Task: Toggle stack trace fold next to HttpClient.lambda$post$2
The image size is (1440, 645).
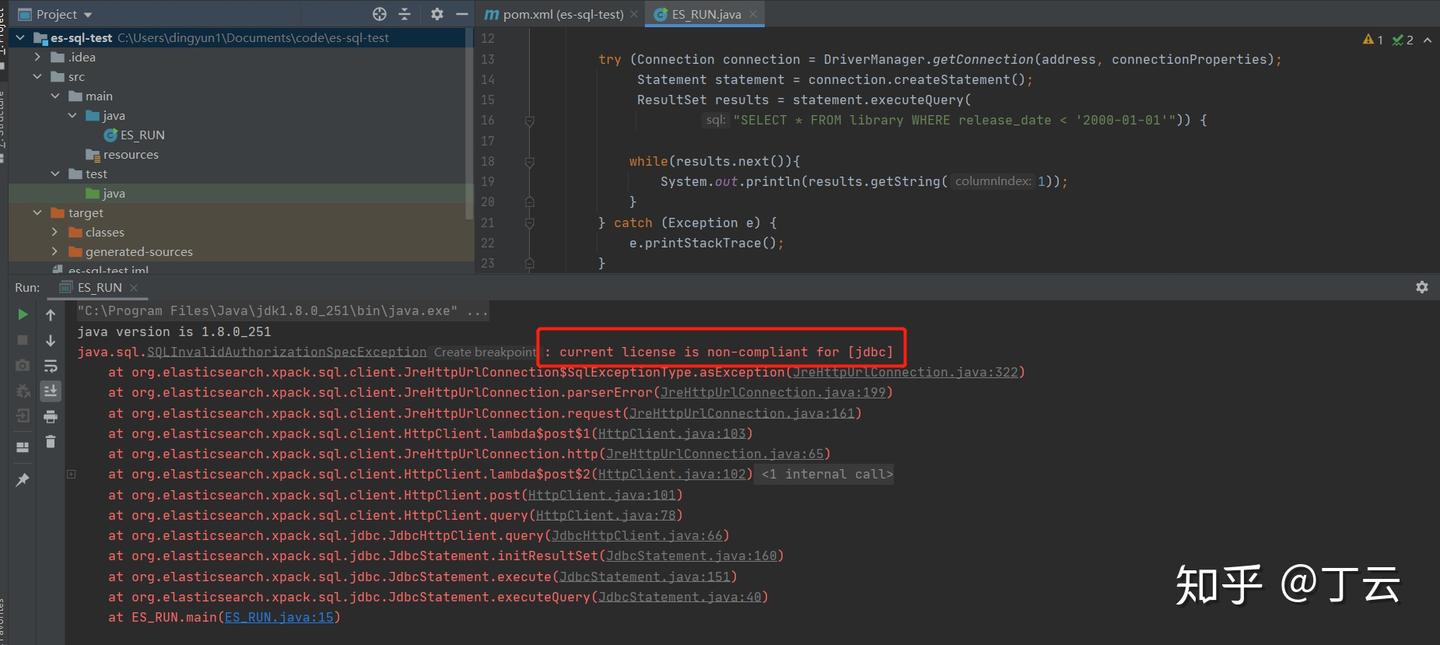Action: coord(71,474)
